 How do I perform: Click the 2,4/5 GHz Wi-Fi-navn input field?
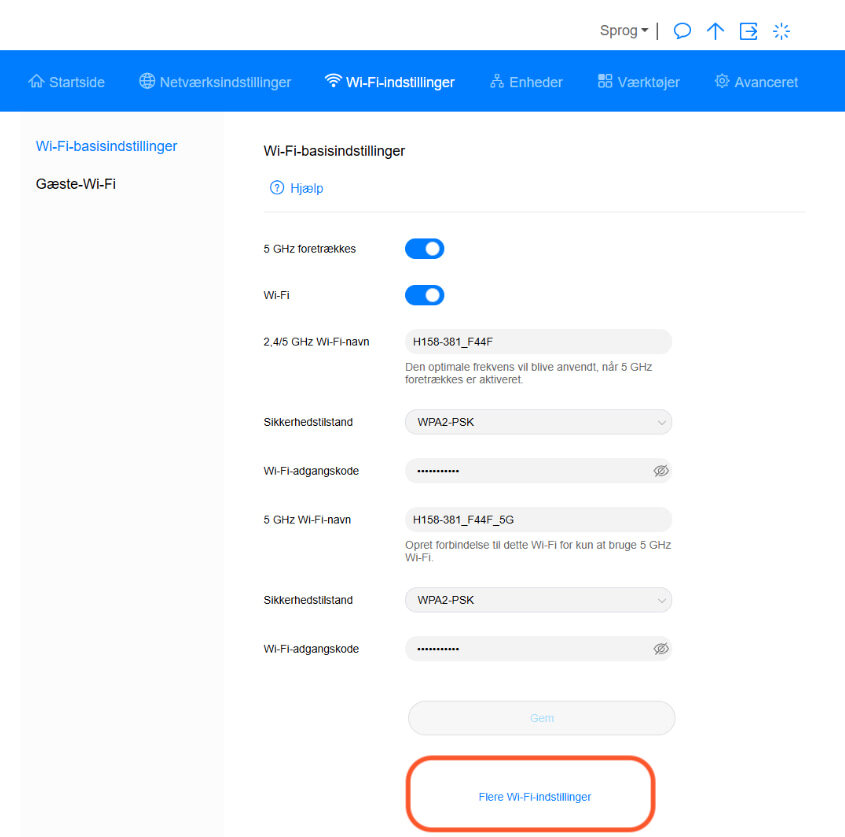(x=538, y=341)
